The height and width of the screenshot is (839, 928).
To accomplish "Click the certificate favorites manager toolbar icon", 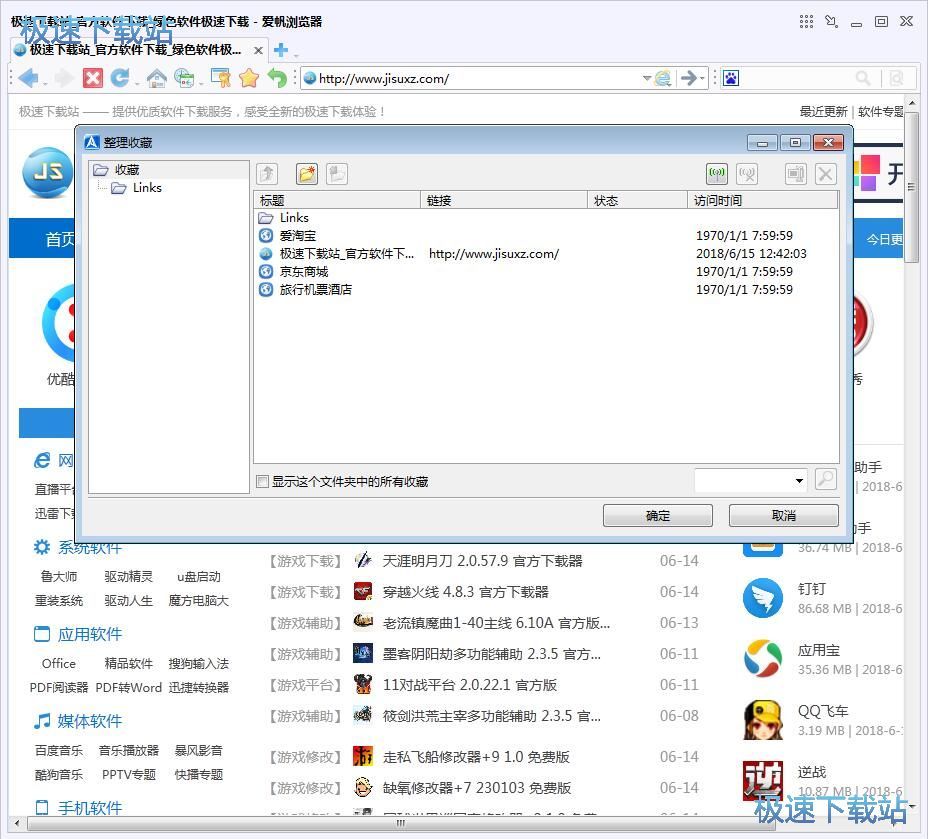I will tap(221, 78).
